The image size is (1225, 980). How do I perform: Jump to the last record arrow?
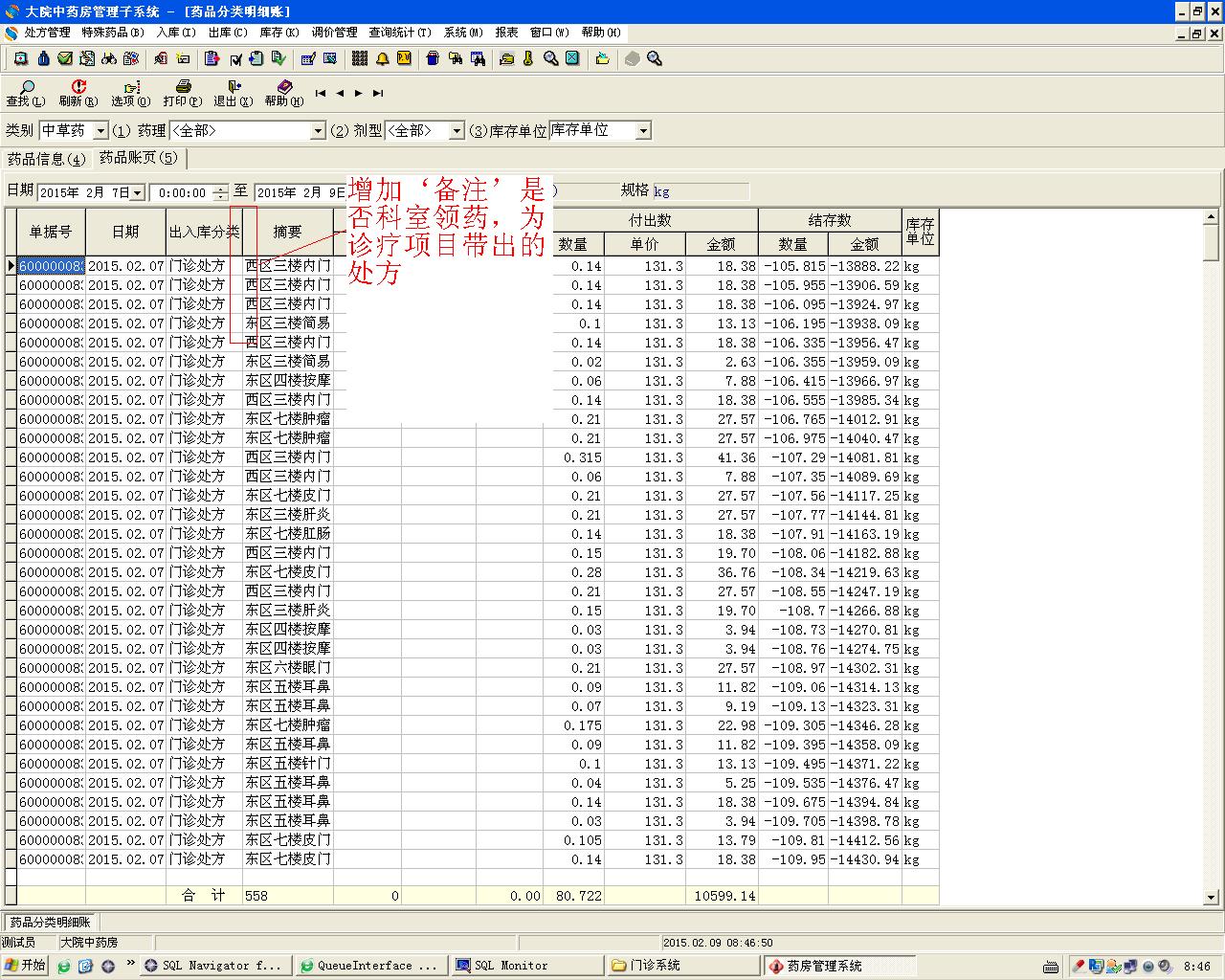[x=378, y=94]
